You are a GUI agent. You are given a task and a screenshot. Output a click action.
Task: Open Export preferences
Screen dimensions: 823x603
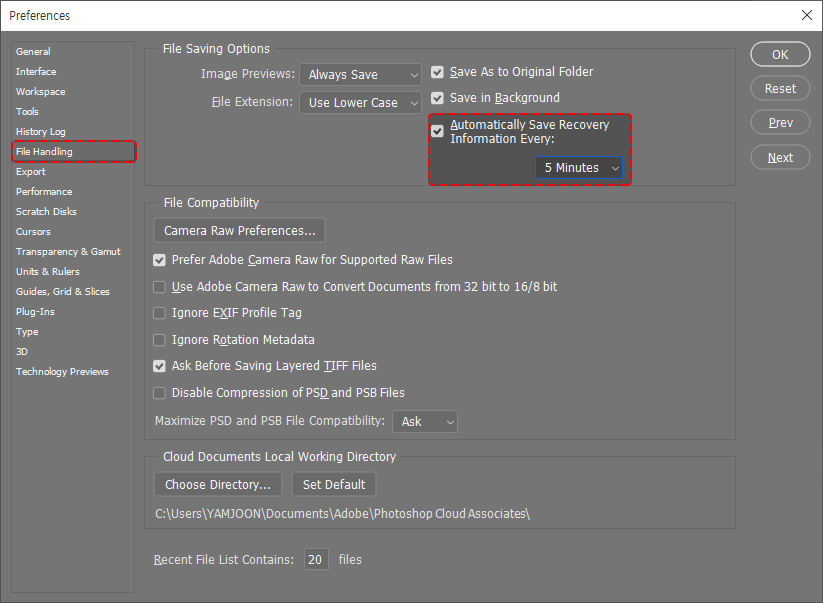tap(30, 172)
